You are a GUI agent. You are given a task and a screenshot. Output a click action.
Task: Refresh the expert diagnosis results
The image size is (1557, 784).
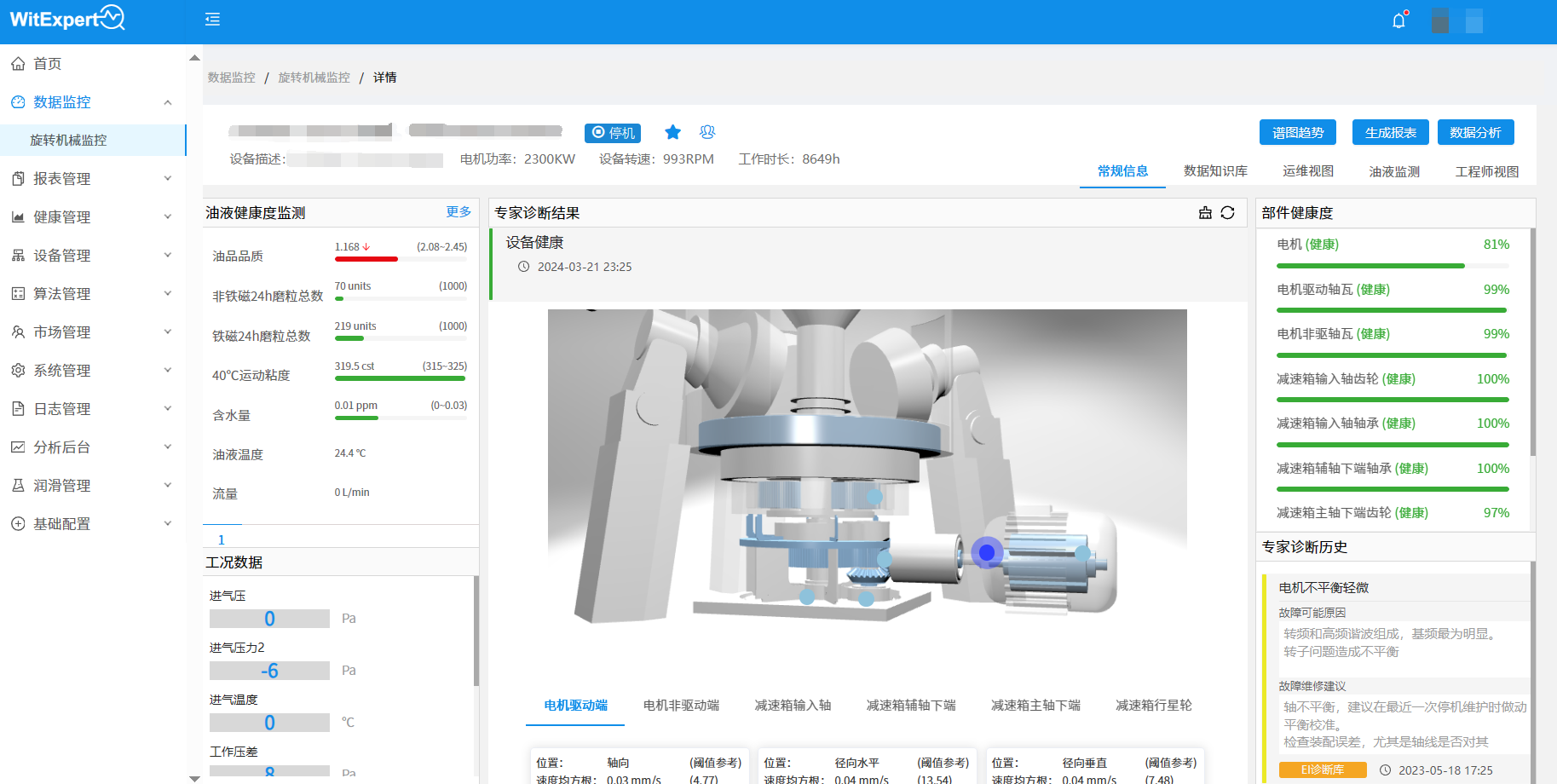coord(1227,213)
